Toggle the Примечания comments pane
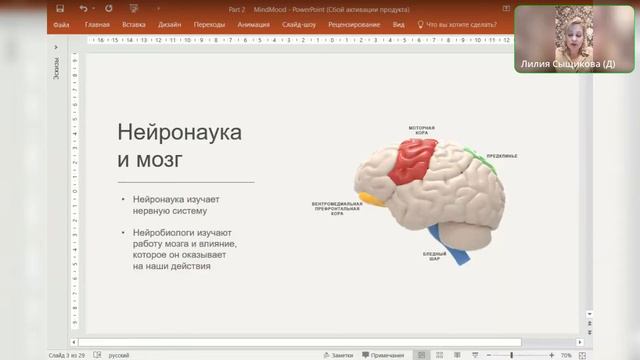 coord(383,356)
